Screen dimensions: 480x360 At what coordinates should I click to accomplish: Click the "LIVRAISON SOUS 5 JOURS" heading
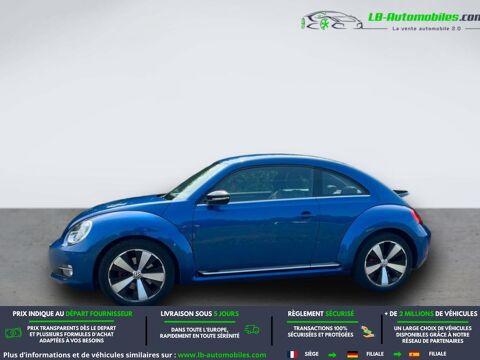click(200, 314)
